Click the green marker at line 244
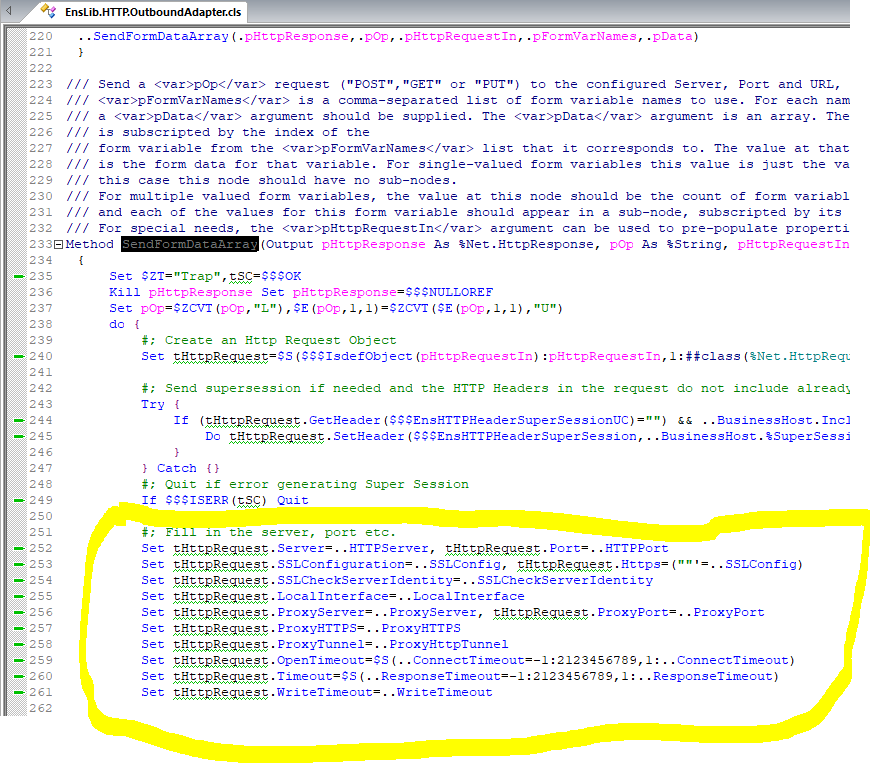The height and width of the screenshot is (763, 870). [x=19, y=421]
